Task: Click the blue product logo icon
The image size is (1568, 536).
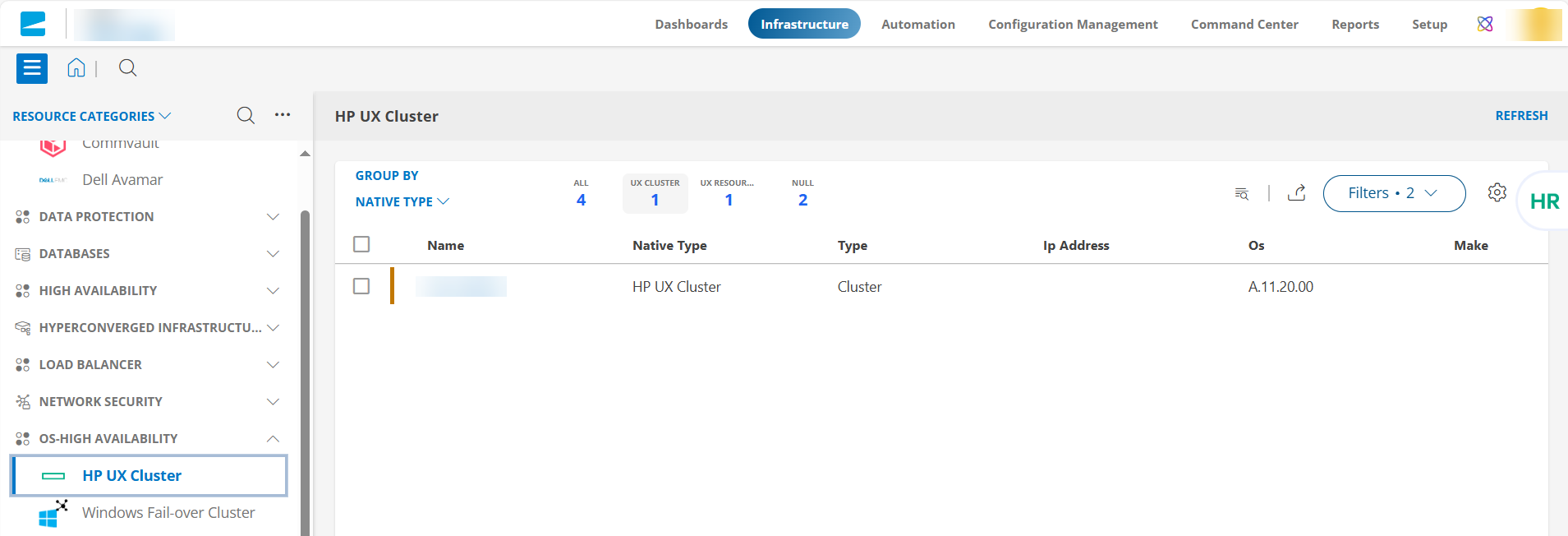Action: [x=33, y=24]
